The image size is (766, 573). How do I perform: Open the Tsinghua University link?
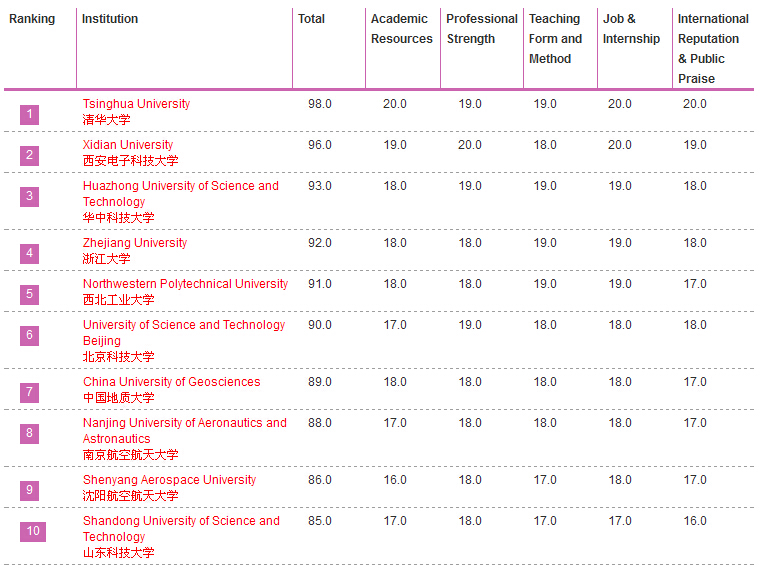pyautogui.click(x=136, y=104)
